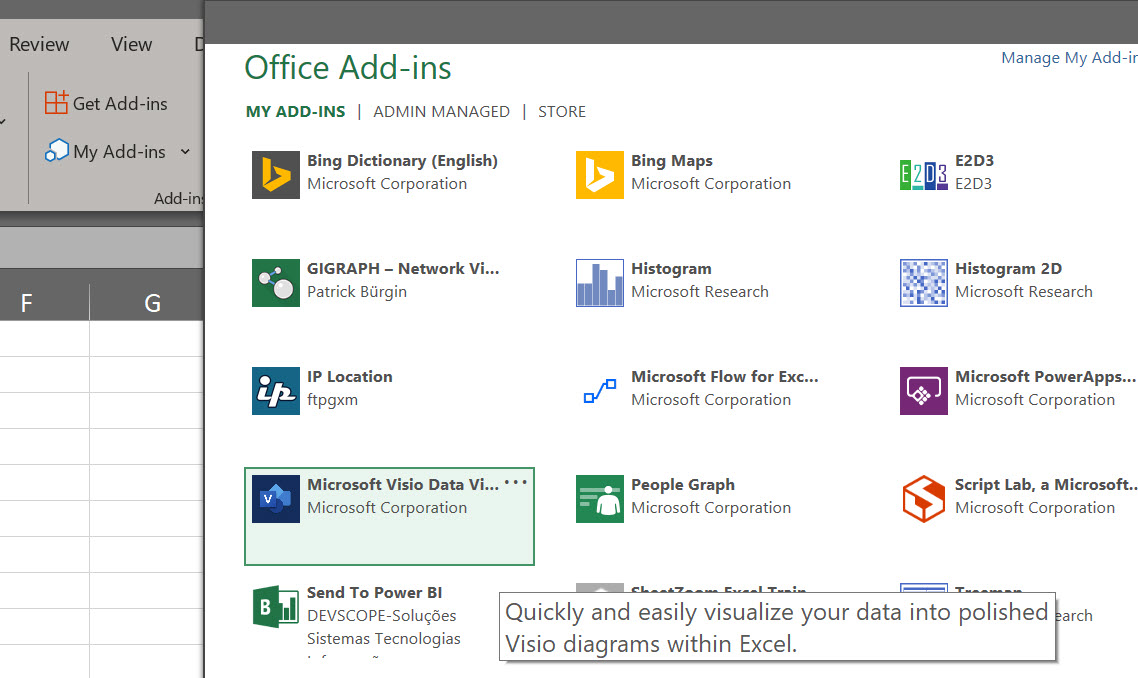This screenshot has height=678, width=1138.
Task: Click the GIGRAPH – Network Vi... title
Action: tap(403, 269)
